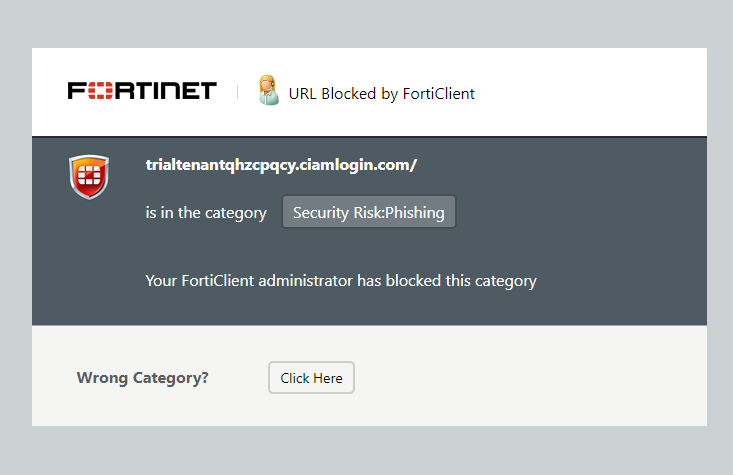Click the 'URL Blocked by FortiClient' heading
This screenshot has height=475, width=733.
click(381, 94)
